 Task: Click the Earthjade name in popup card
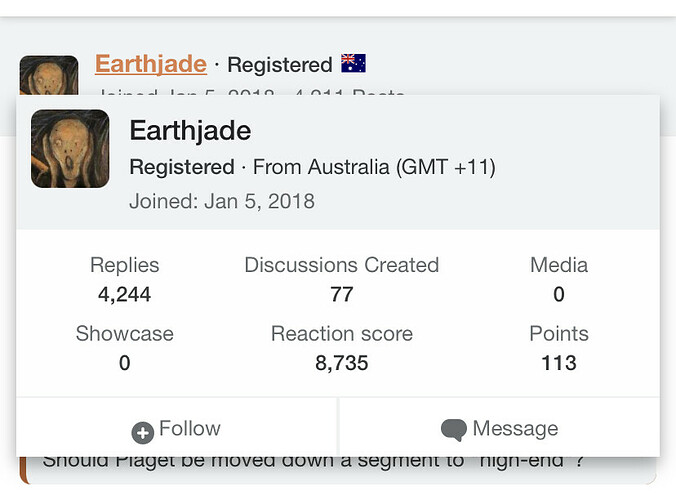point(190,131)
